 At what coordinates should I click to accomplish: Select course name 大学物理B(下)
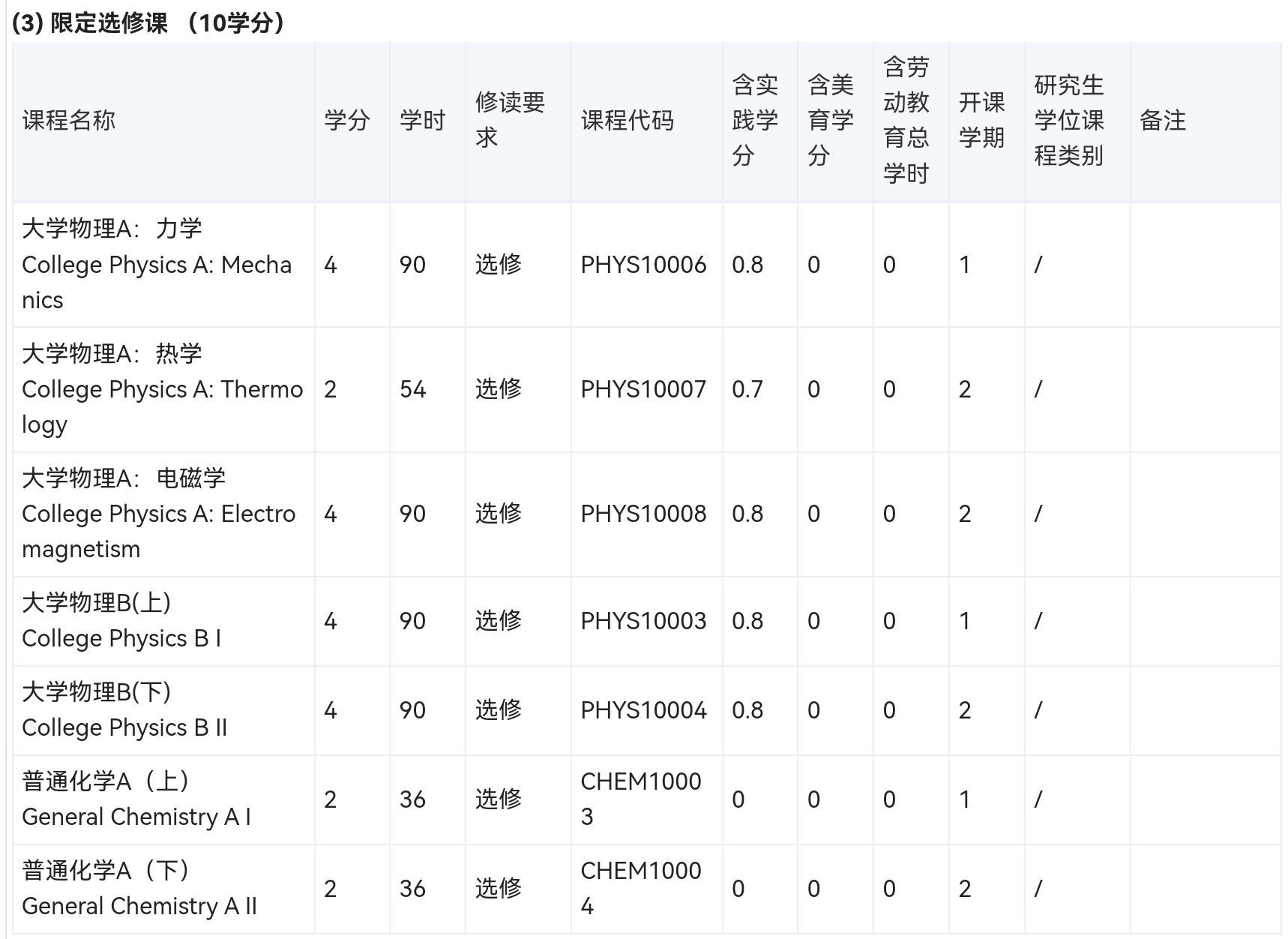click(97, 691)
